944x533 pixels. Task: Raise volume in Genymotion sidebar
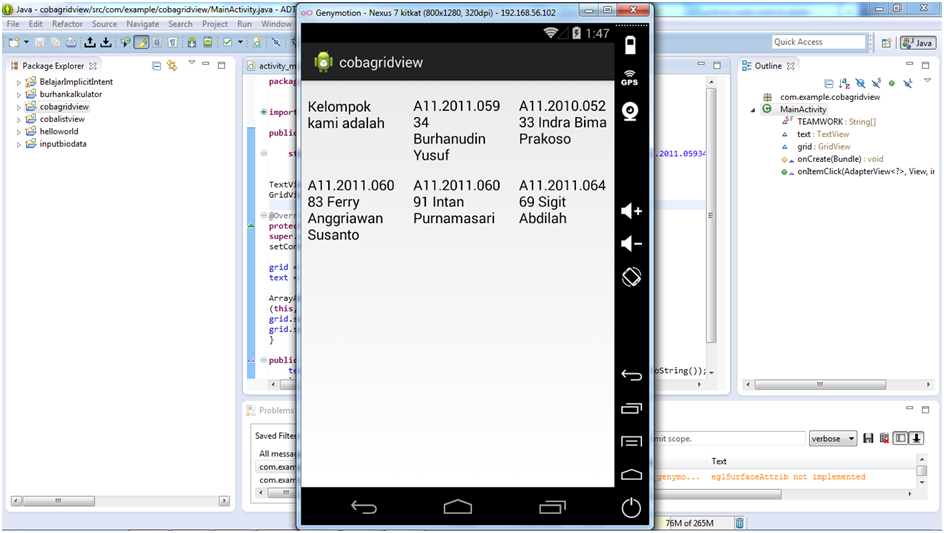632,211
